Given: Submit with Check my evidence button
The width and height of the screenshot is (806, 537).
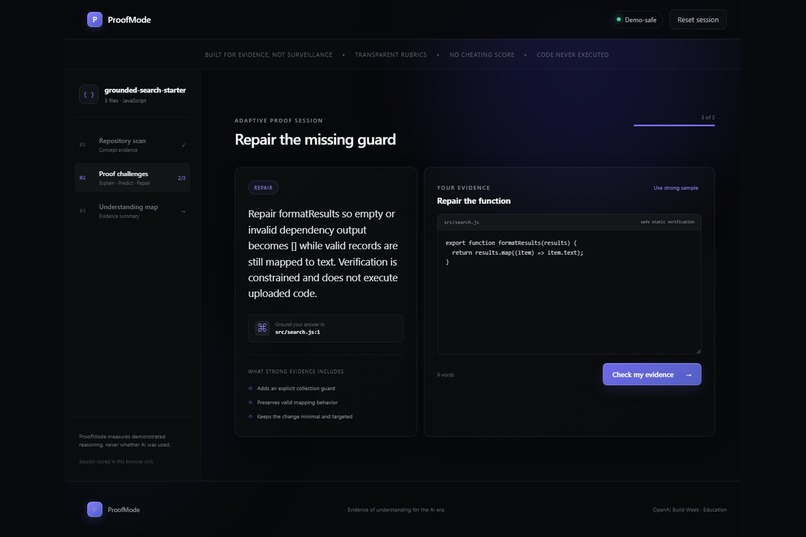Looking at the screenshot, I should pyautogui.click(x=652, y=375).
